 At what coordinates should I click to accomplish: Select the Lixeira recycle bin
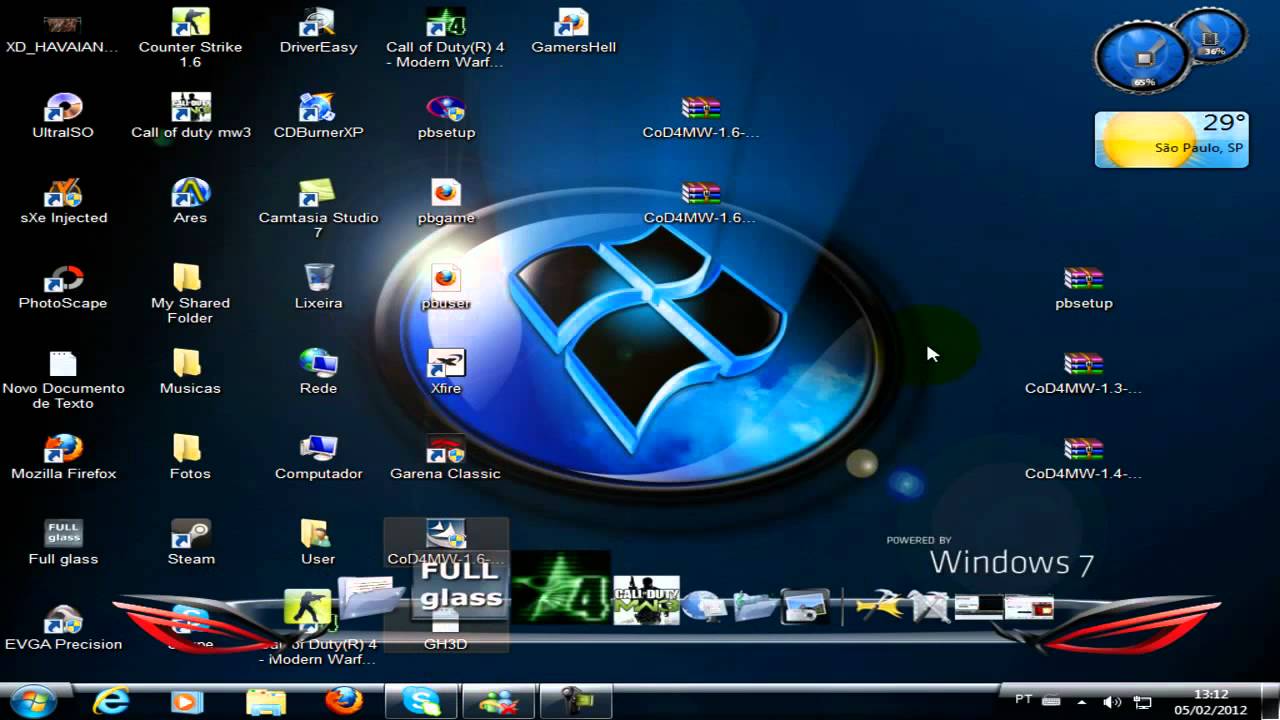pos(318,288)
